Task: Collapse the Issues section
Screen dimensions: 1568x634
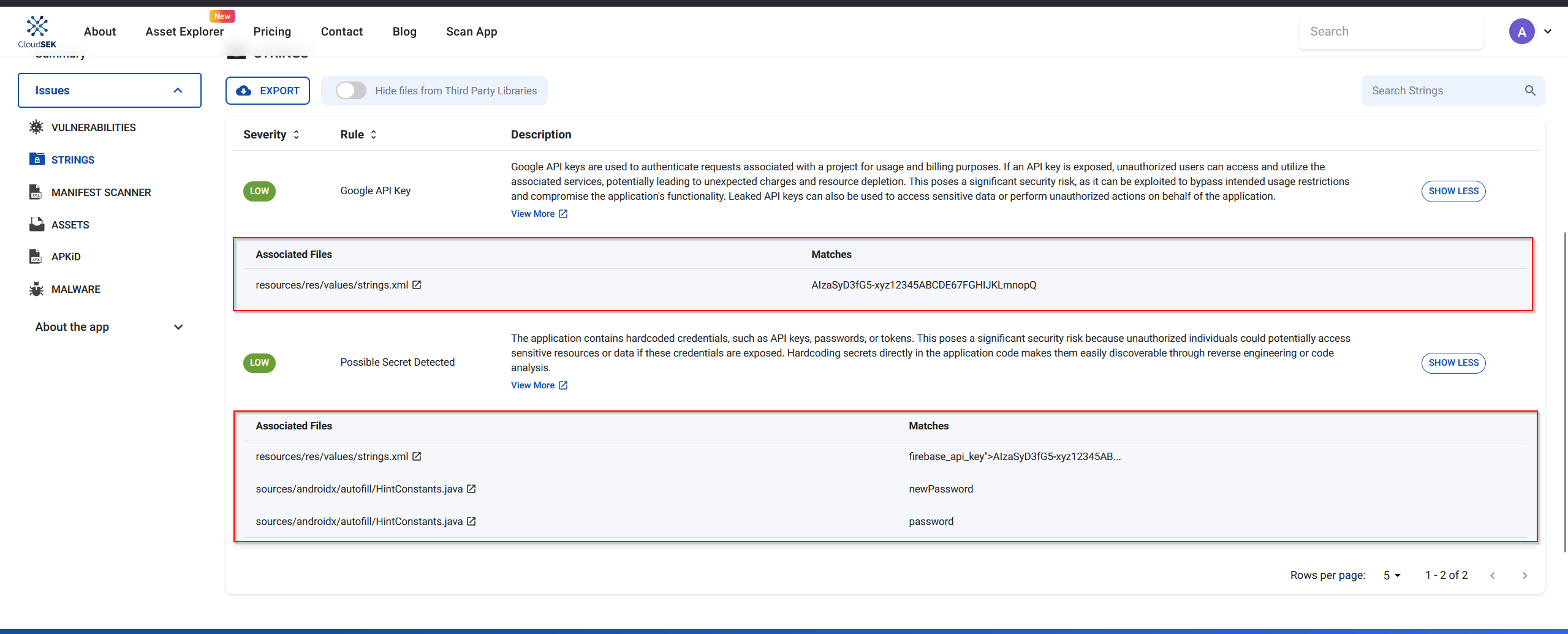Action: 178,91
